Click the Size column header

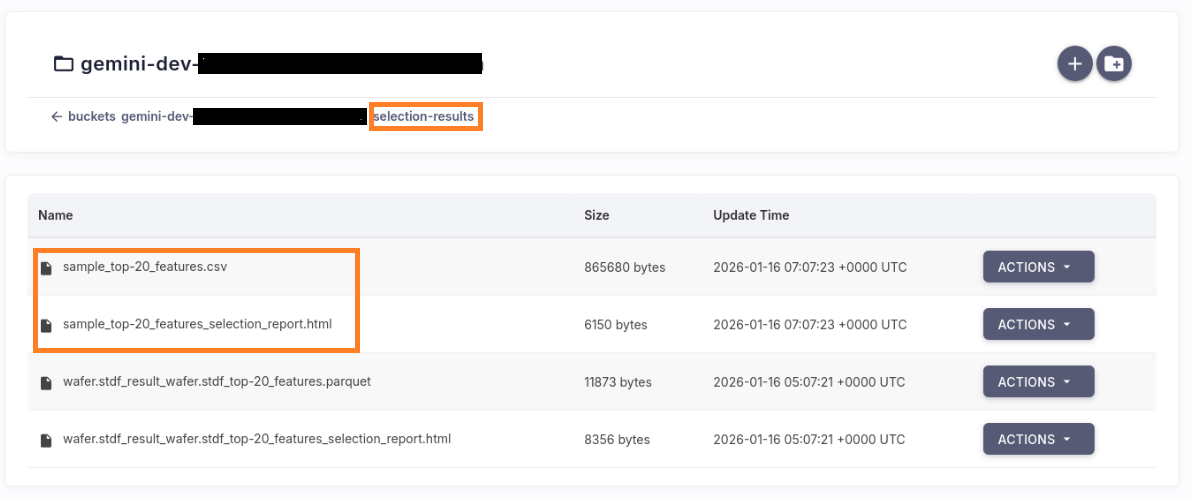point(596,215)
